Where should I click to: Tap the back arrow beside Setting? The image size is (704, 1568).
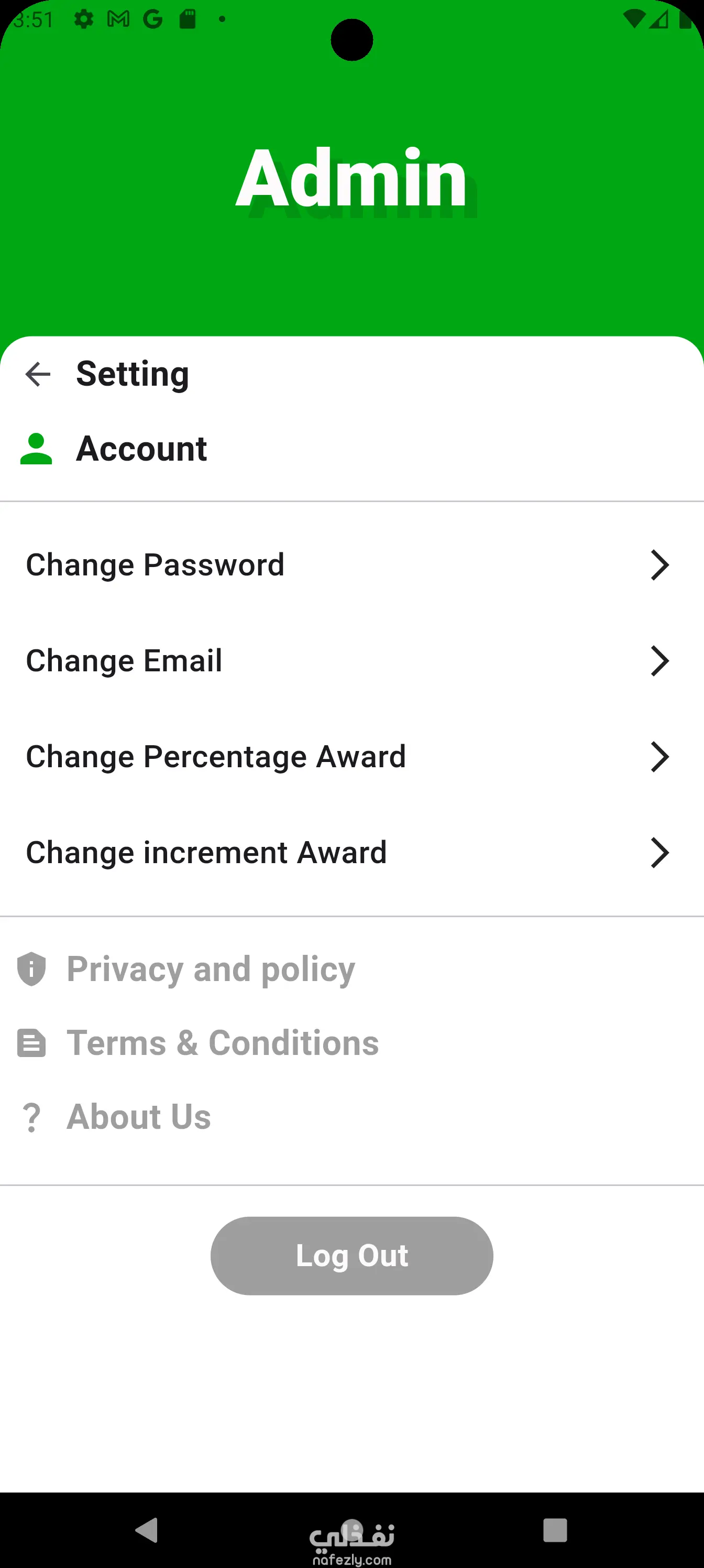[38, 374]
